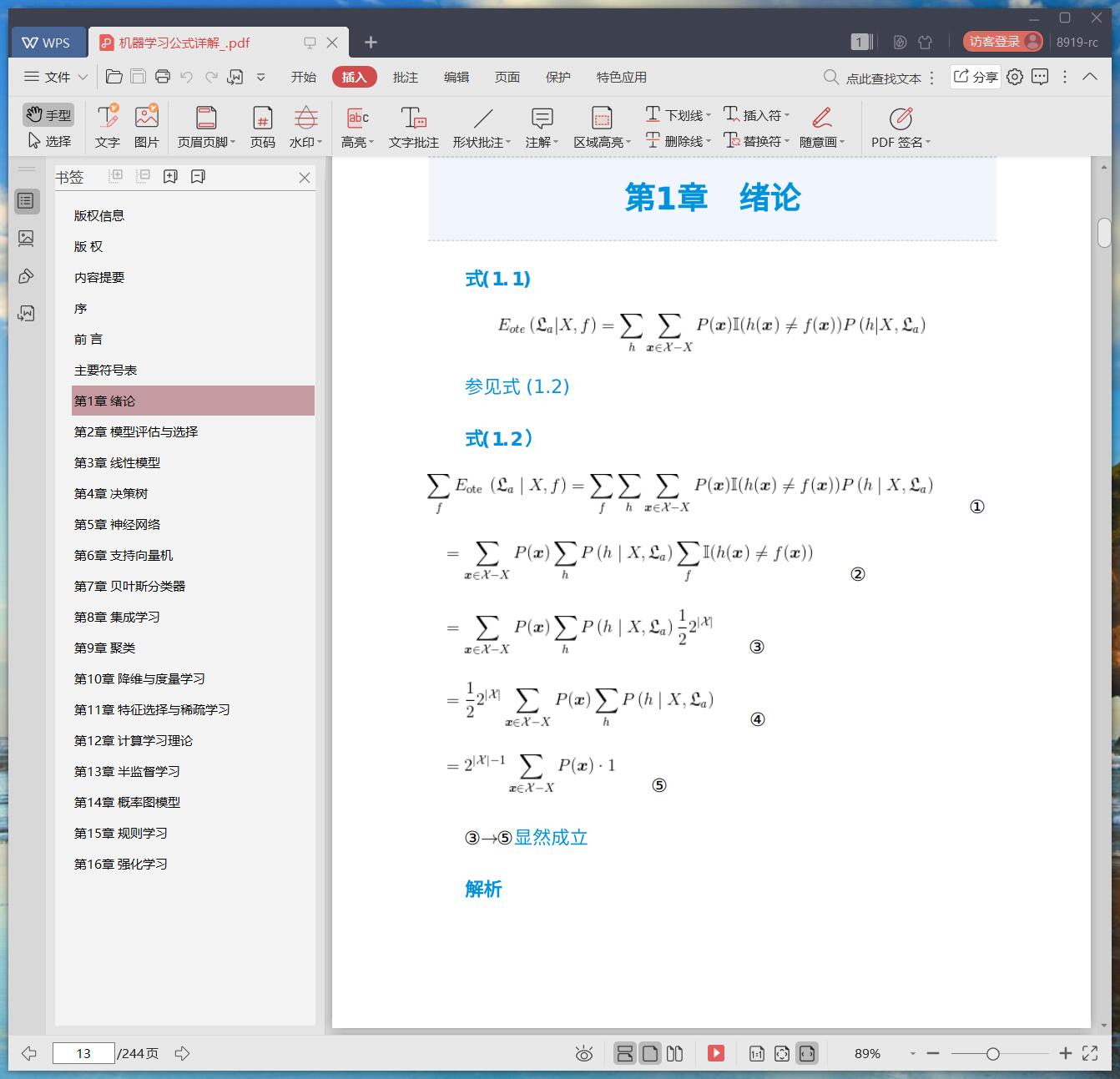
Task: Switch to the 批注 ribbon tab
Action: 406,77
